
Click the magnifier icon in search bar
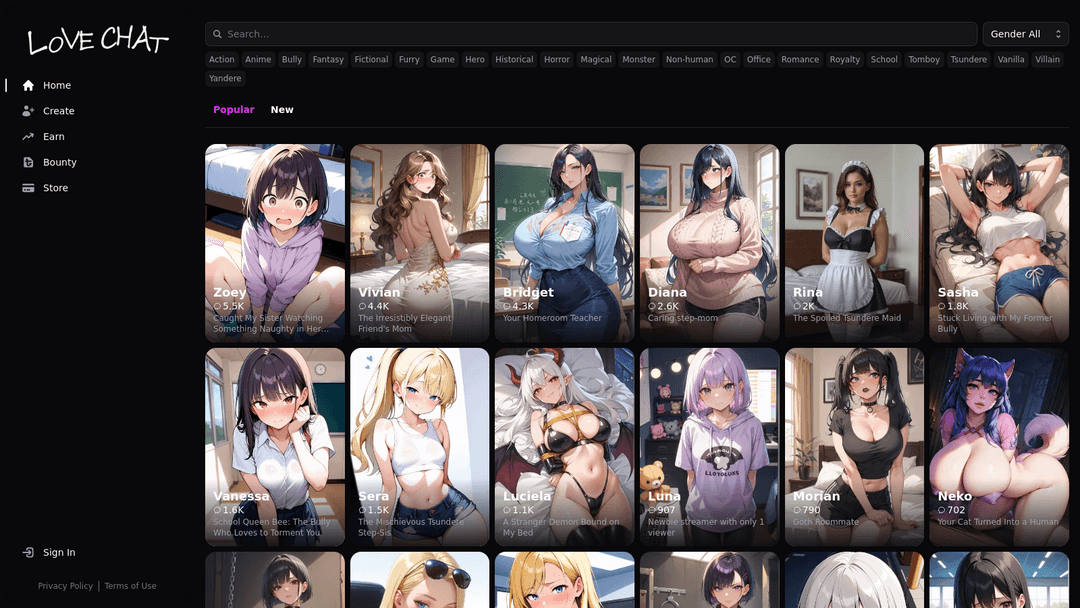pyautogui.click(x=218, y=34)
